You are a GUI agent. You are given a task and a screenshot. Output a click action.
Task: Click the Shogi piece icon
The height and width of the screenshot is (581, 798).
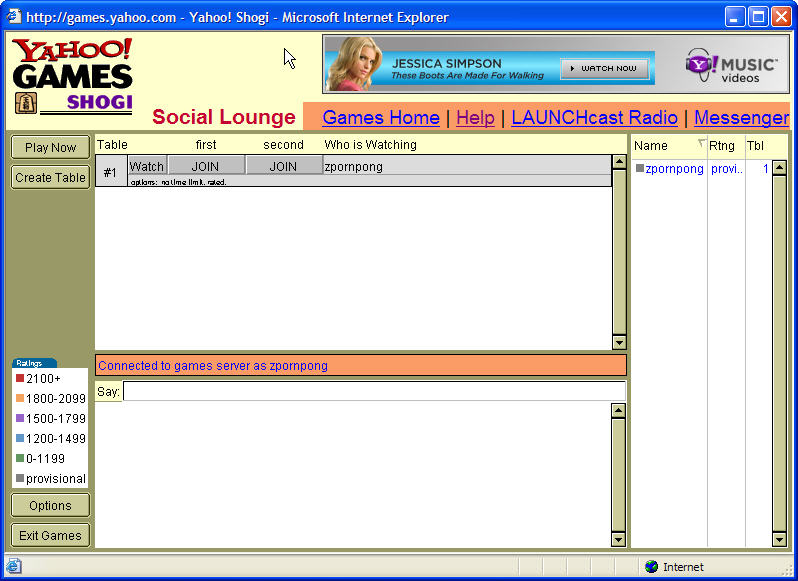25,104
